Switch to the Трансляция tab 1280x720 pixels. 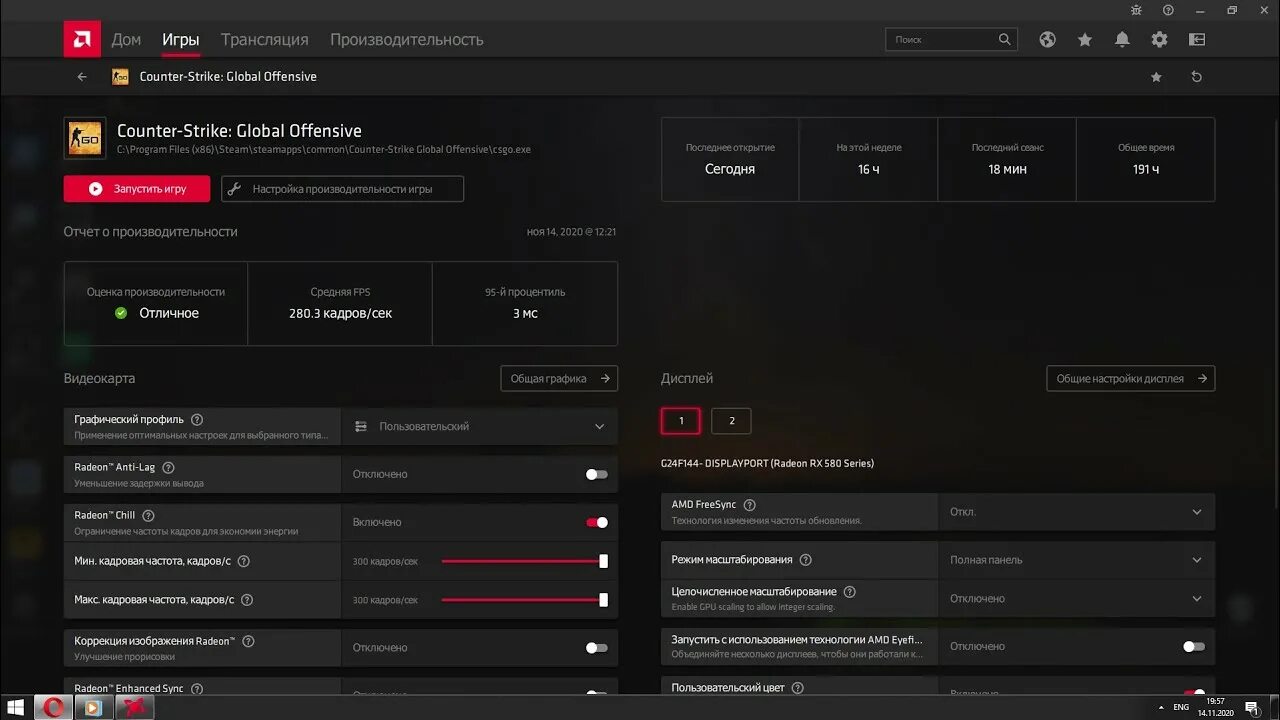tap(265, 40)
